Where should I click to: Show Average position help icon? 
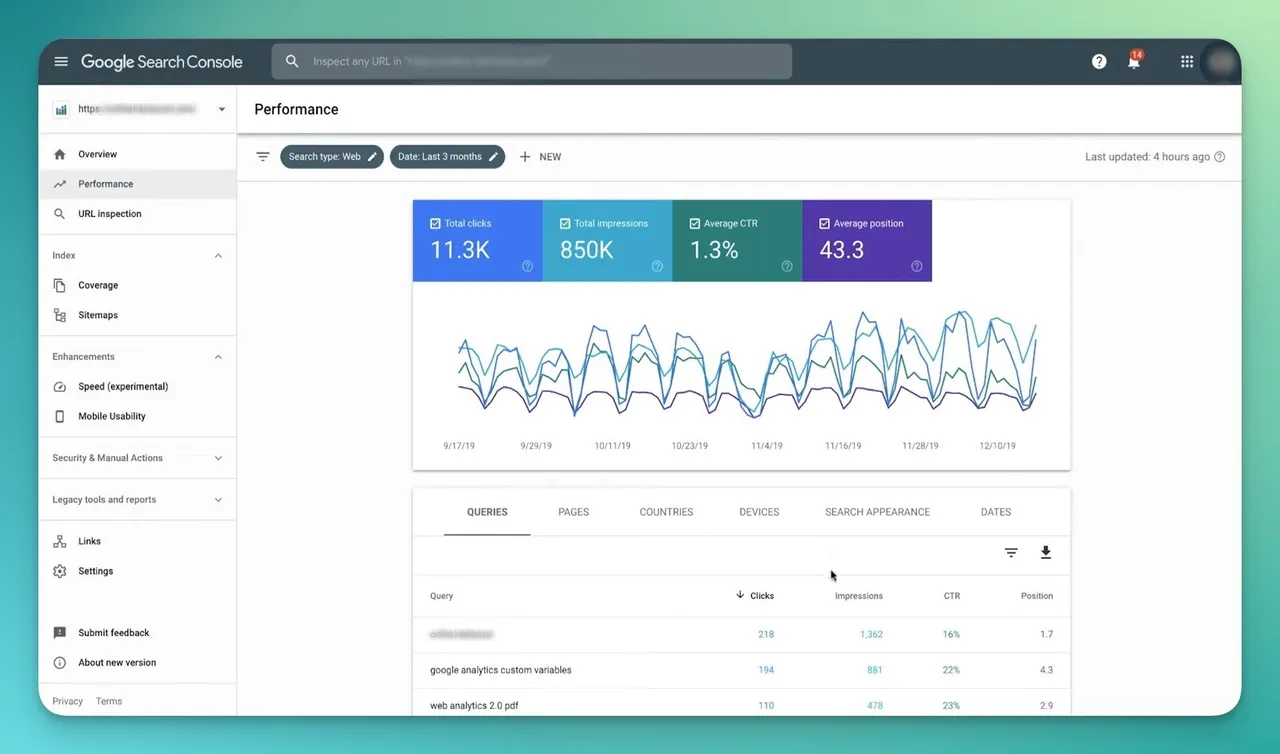click(917, 266)
